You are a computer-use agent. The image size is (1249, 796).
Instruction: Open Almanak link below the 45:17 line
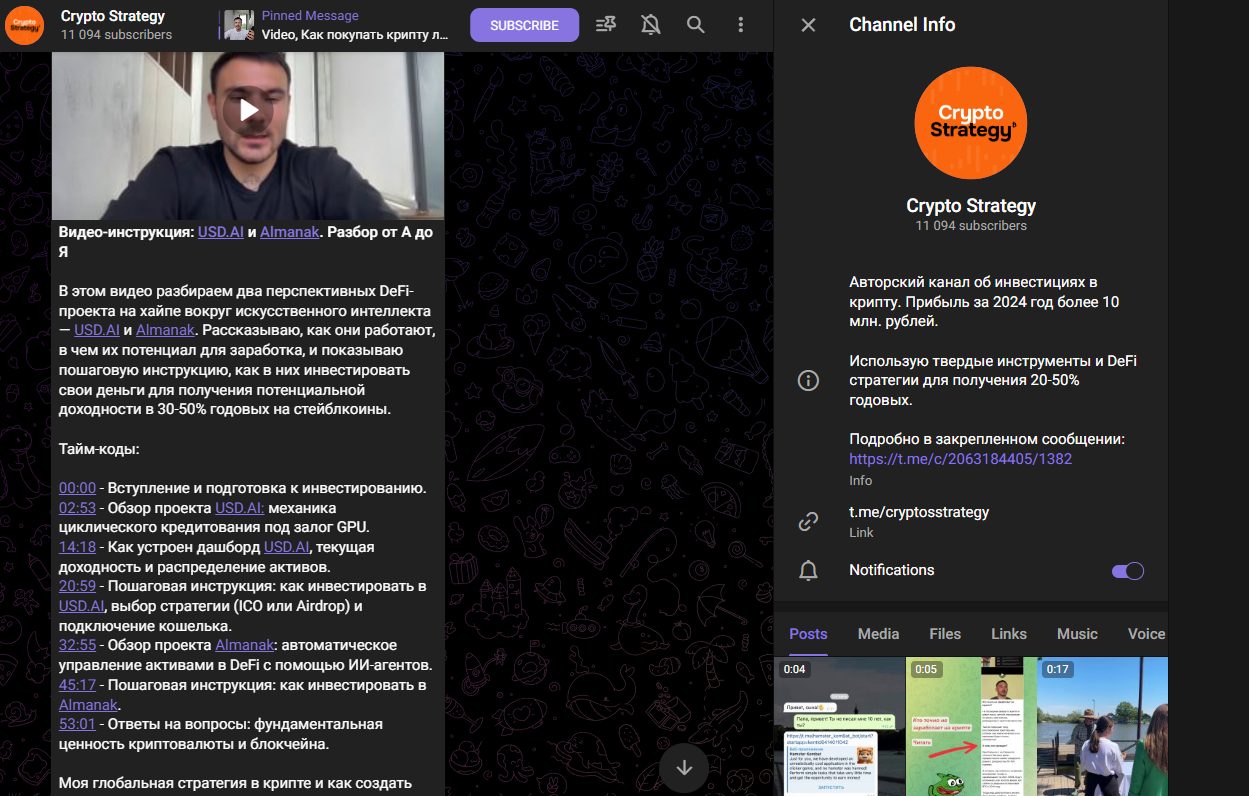point(89,704)
